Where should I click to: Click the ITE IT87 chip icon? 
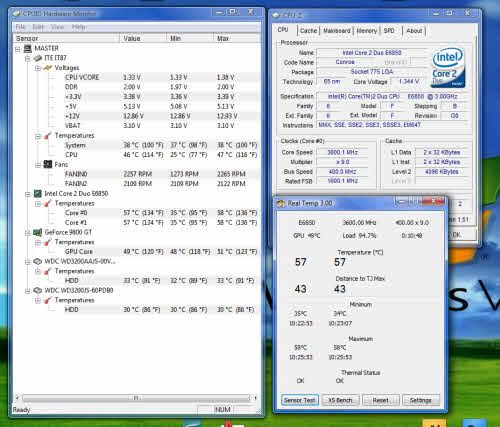pos(37,58)
